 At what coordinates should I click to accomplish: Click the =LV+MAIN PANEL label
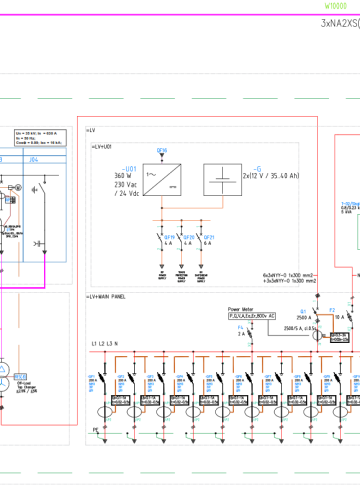(x=106, y=297)
